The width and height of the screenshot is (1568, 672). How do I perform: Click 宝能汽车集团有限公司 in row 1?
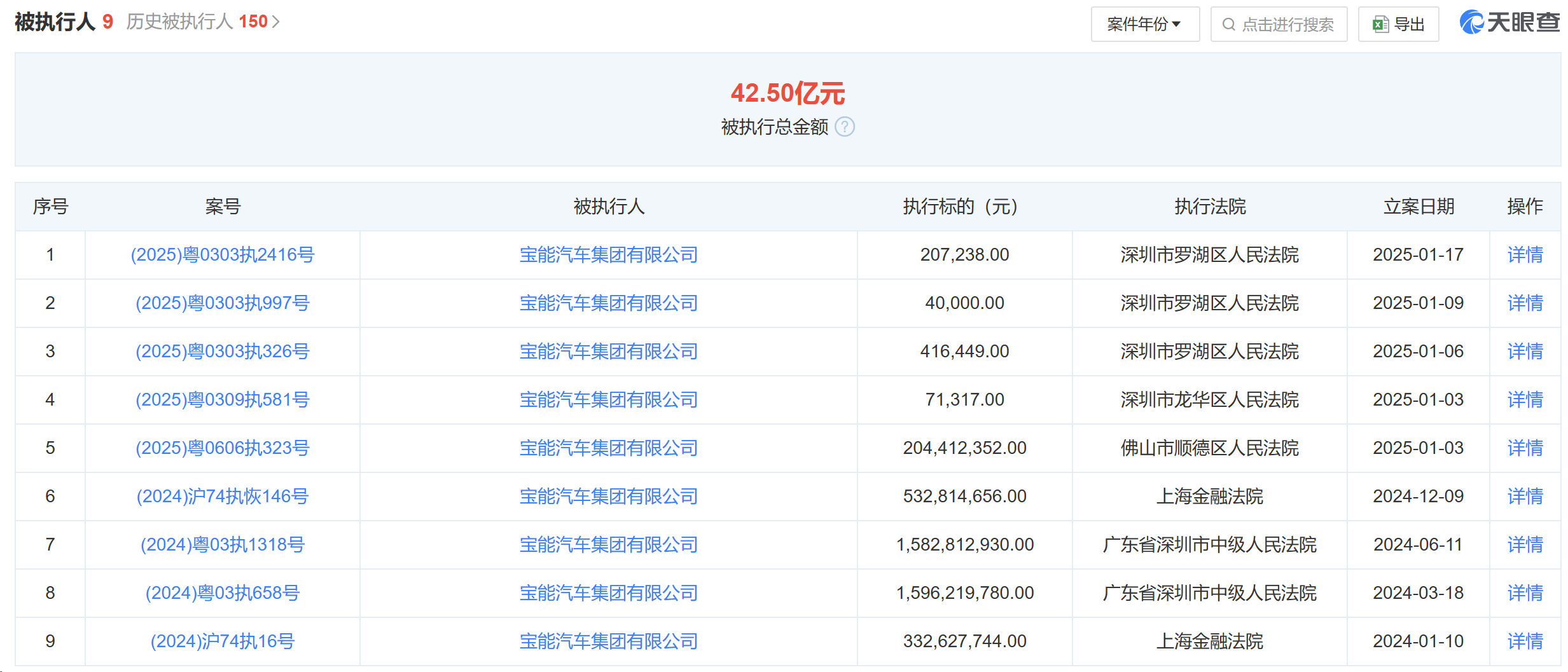pyautogui.click(x=609, y=255)
